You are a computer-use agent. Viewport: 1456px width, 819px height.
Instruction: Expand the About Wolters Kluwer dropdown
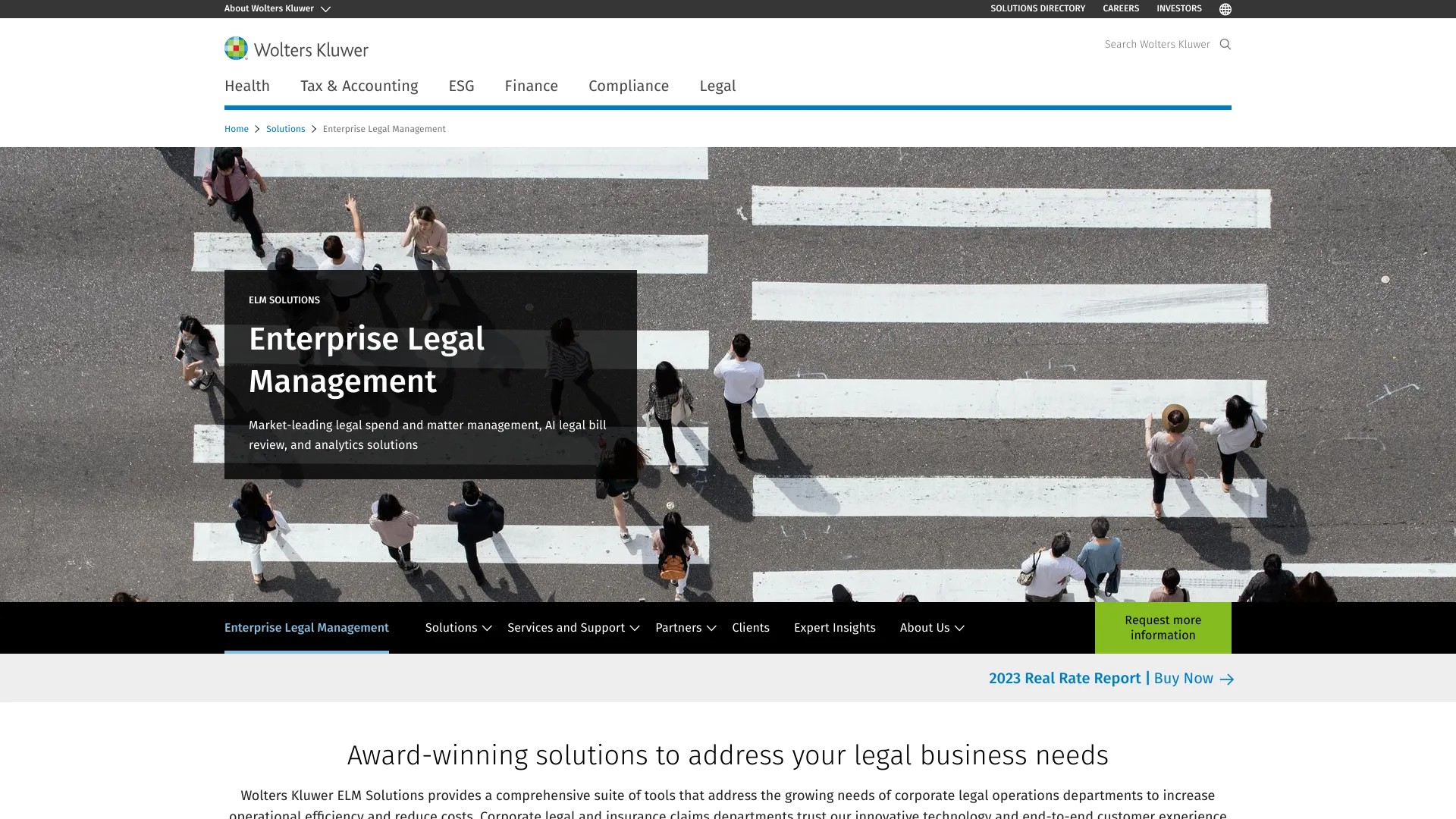pyautogui.click(x=326, y=8)
